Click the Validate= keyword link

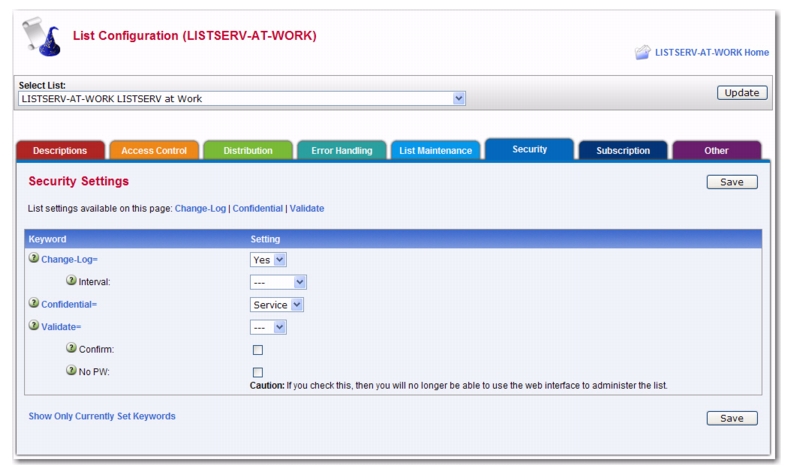61,327
